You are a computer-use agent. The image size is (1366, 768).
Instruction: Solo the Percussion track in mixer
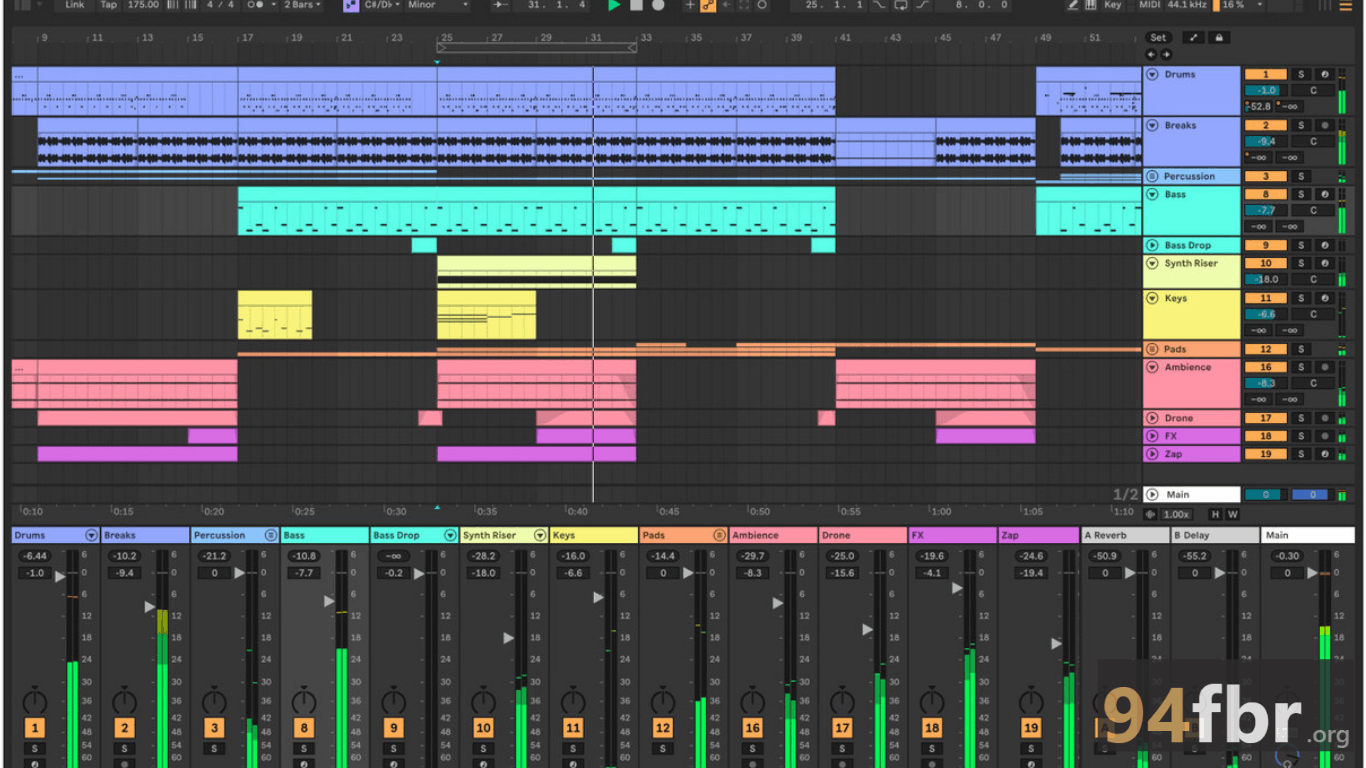(214, 749)
